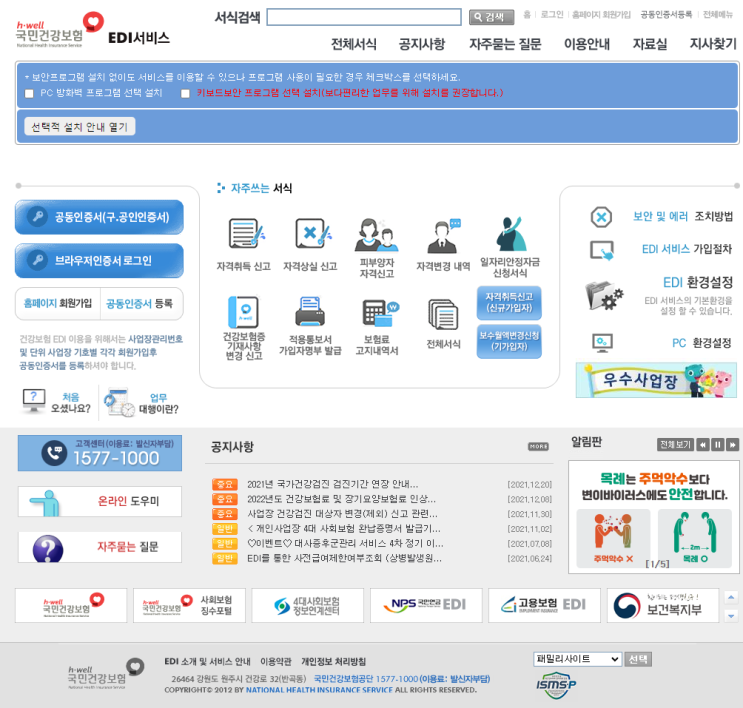The height and width of the screenshot is (708, 743).
Task: Click 개인정보 처리방침 footer link
Action: click(x=334, y=662)
